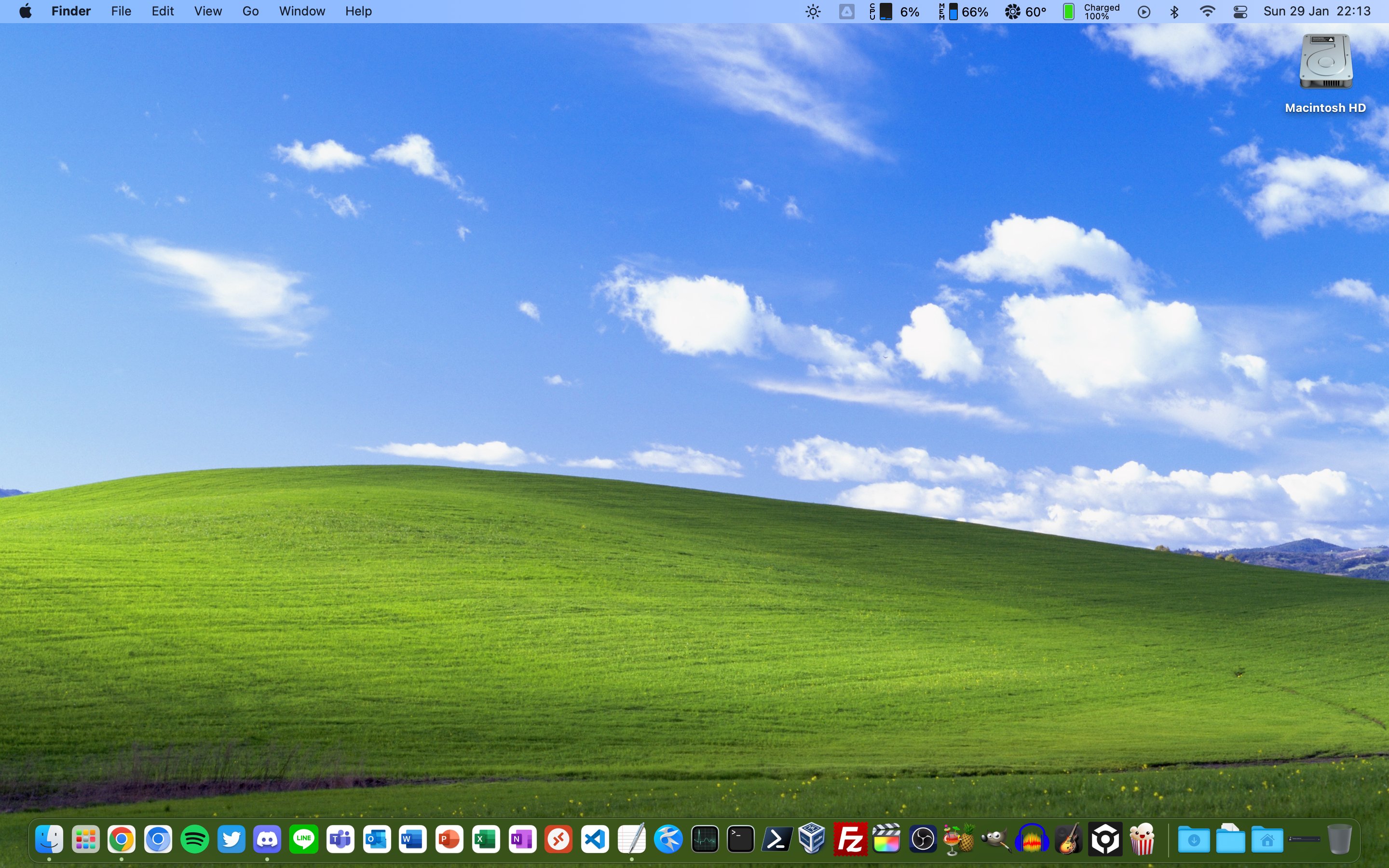Viewport: 1389px width, 868px height.
Task: Launch Audacity from the Dock
Action: pos(1032,840)
